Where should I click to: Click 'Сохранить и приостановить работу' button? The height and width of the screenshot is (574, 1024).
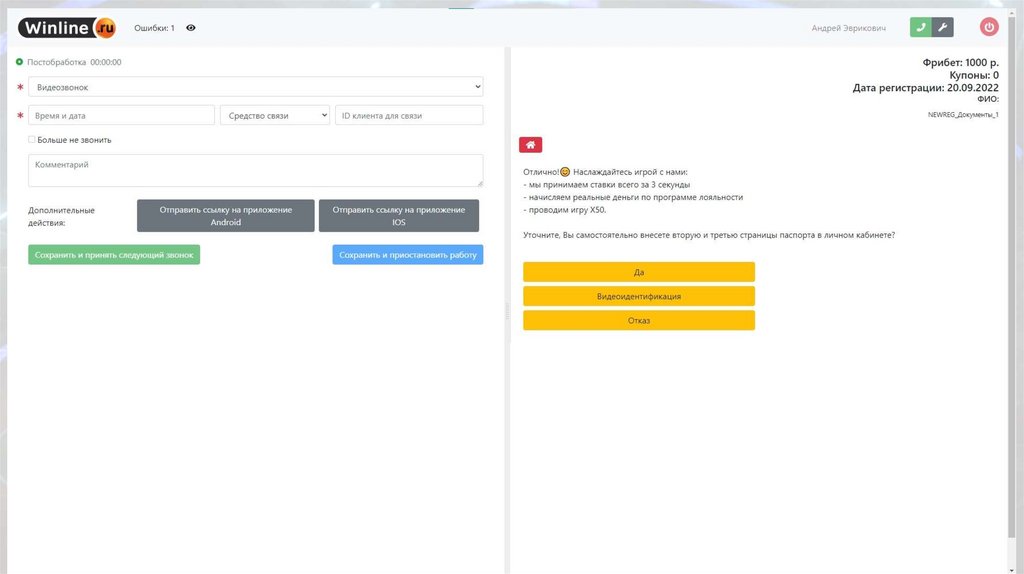pos(407,255)
